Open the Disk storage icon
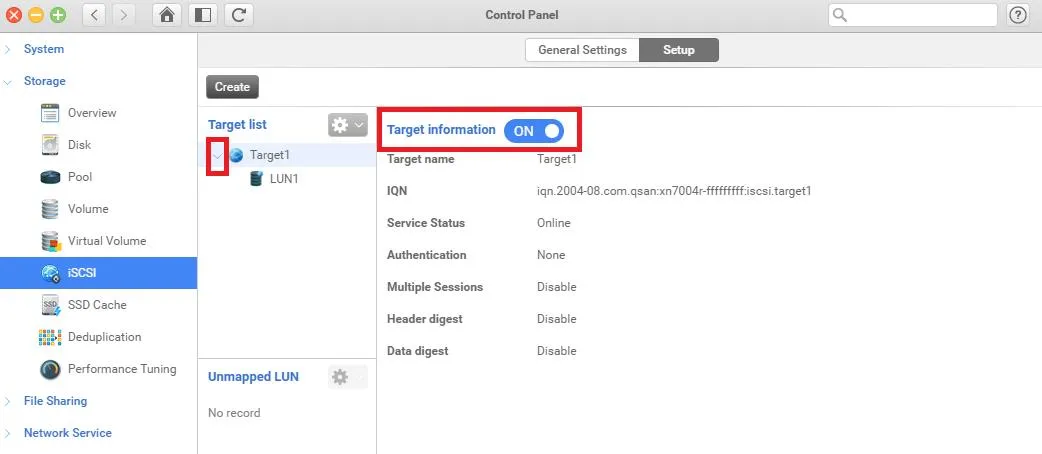Image resolution: width=1042 pixels, height=454 pixels. [50, 145]
